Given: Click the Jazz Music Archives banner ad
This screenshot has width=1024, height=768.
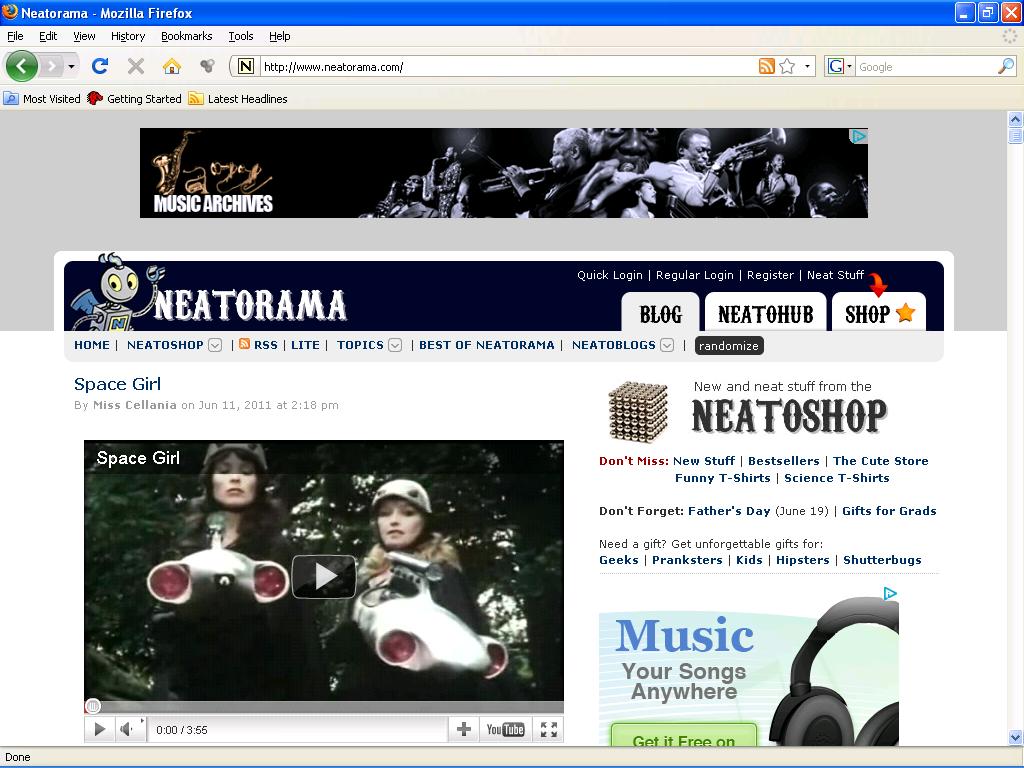Looking at the screenshot, I should [x=504, y=173].
